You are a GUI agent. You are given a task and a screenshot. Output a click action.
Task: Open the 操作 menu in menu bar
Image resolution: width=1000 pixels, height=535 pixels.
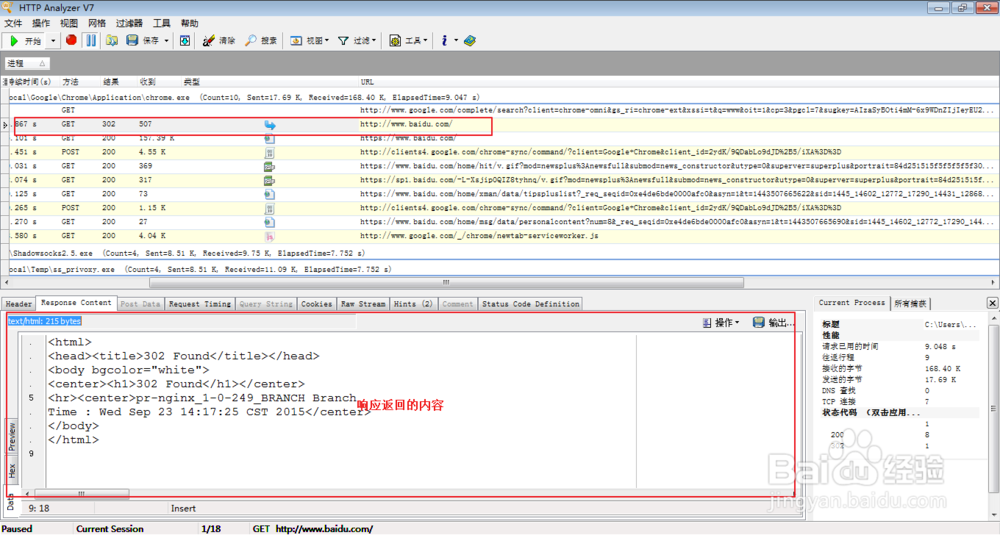pyautogui.click(x=41, y=24)
